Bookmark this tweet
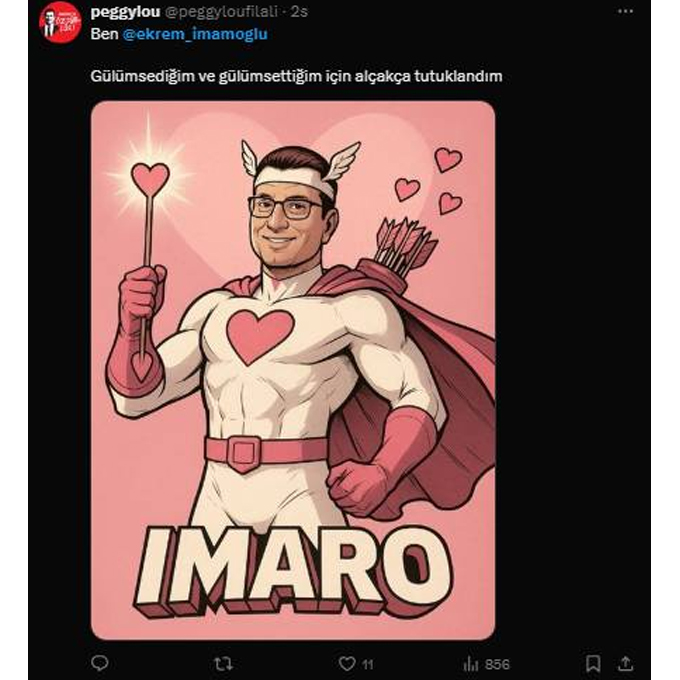This screenshot has width=680, height=680. (593, 664)
